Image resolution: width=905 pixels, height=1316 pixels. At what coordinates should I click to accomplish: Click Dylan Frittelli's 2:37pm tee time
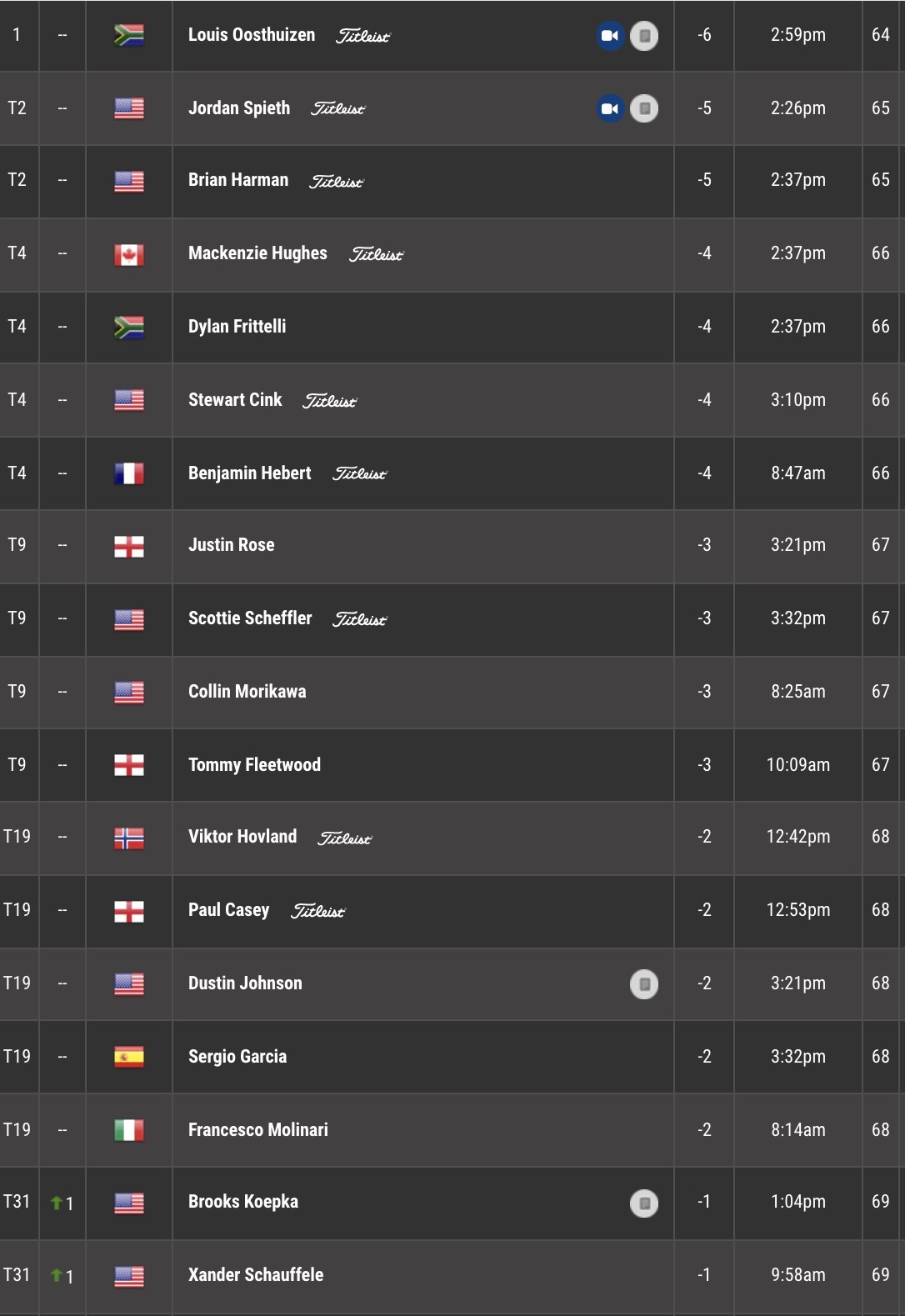(798, 327)
